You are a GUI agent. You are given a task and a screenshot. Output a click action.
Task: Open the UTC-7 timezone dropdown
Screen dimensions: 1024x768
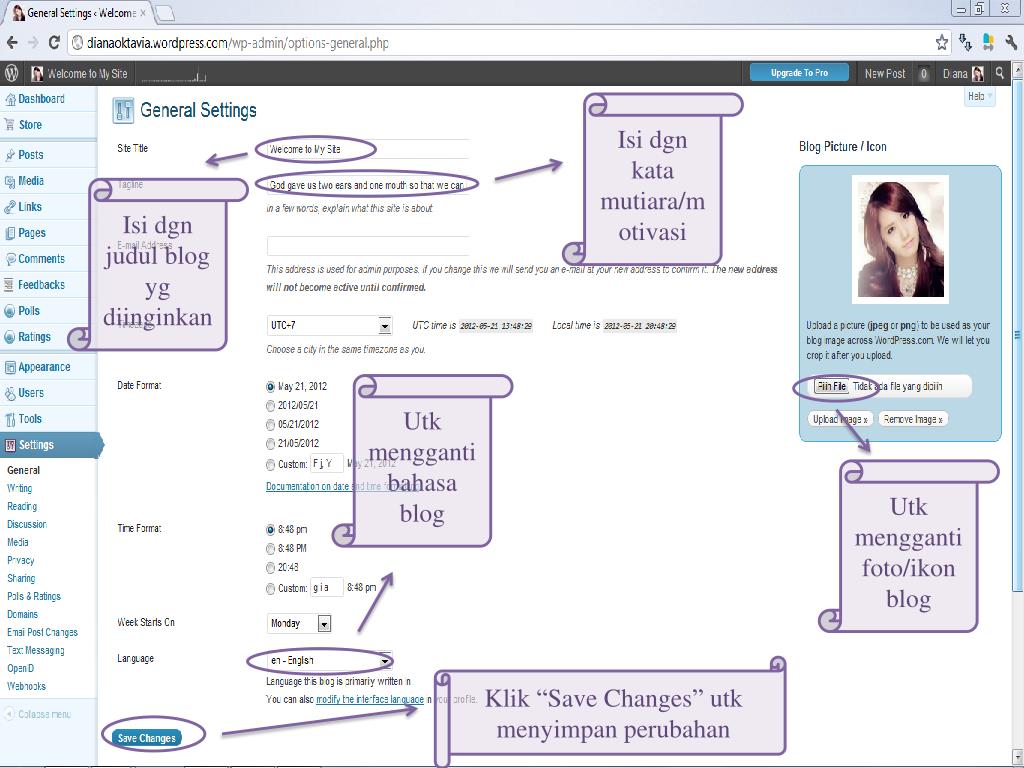pyautogui.click(x=329, y=325)
